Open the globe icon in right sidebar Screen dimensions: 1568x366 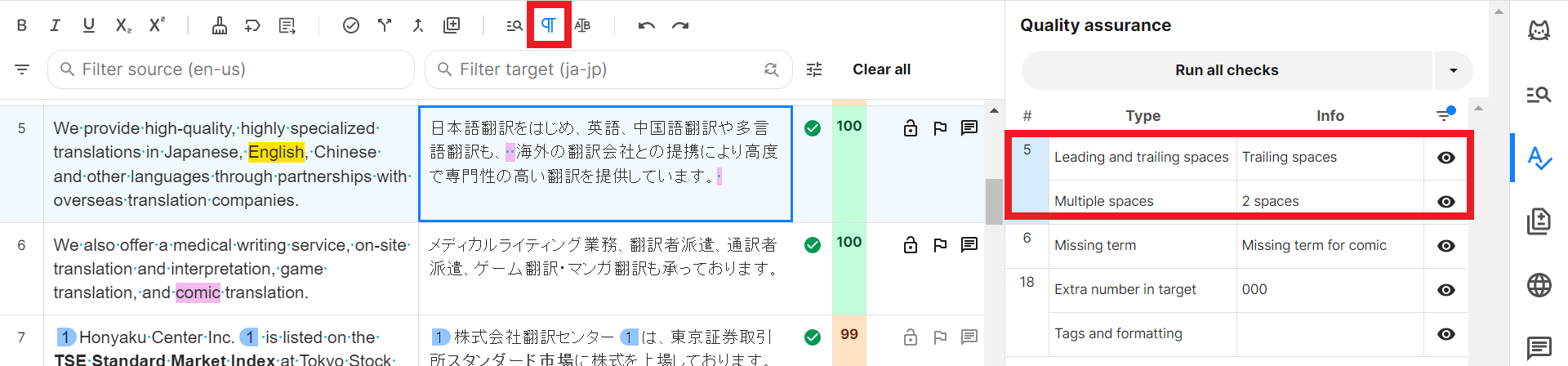coord(1539,285)
